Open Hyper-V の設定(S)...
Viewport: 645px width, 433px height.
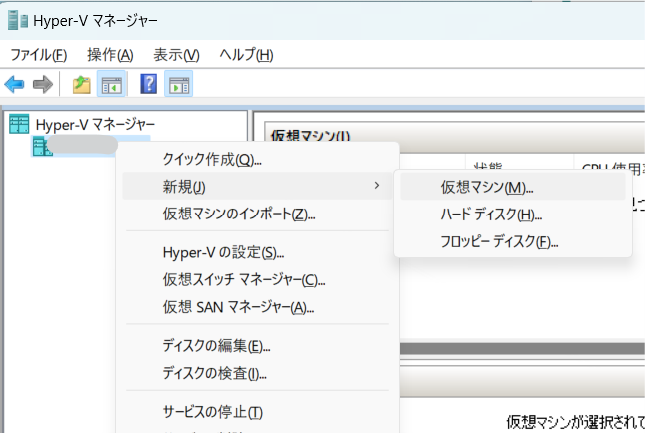tap(258, 252)
